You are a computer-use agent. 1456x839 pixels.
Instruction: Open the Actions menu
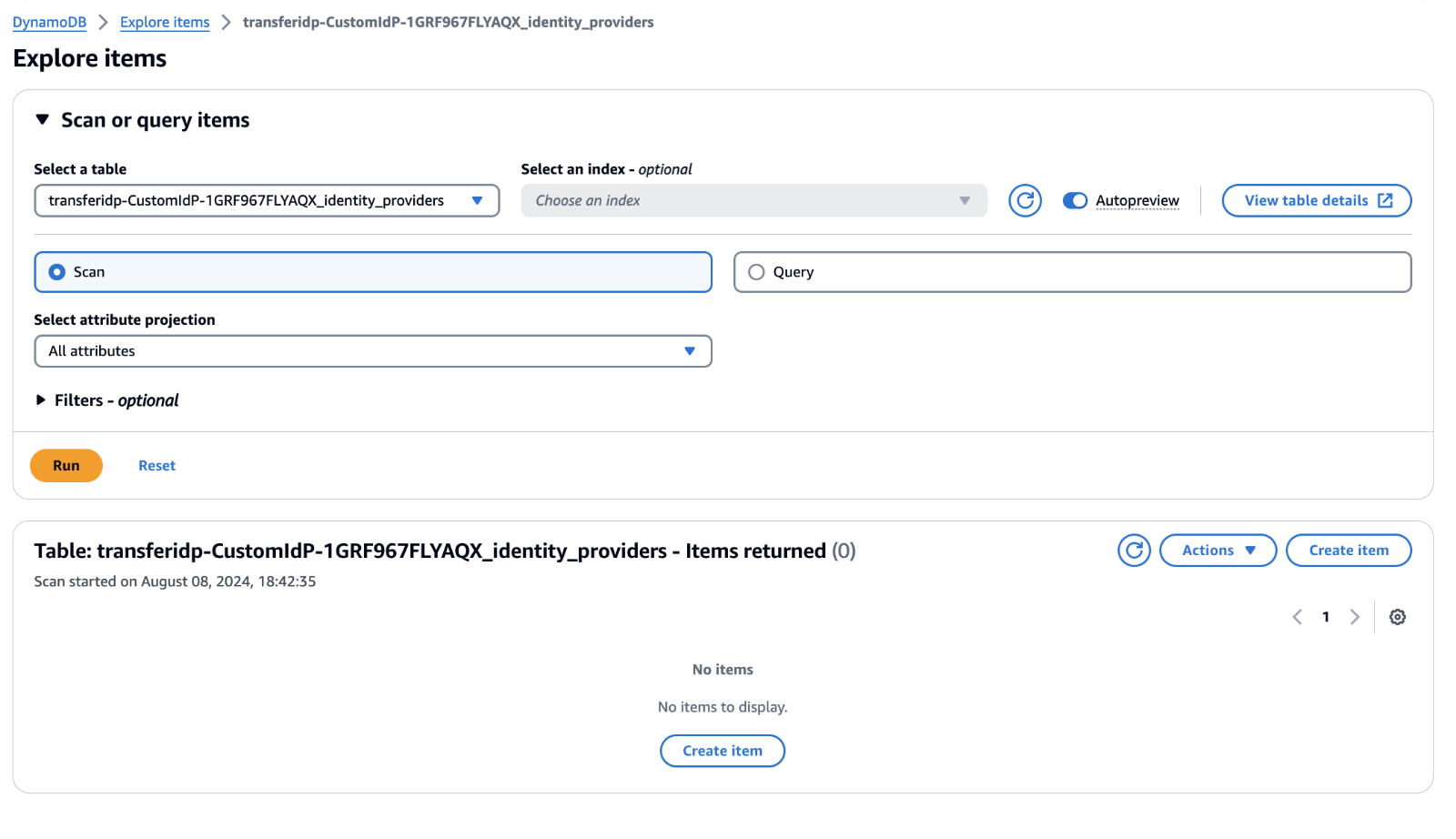click(x=1218, y=550)
